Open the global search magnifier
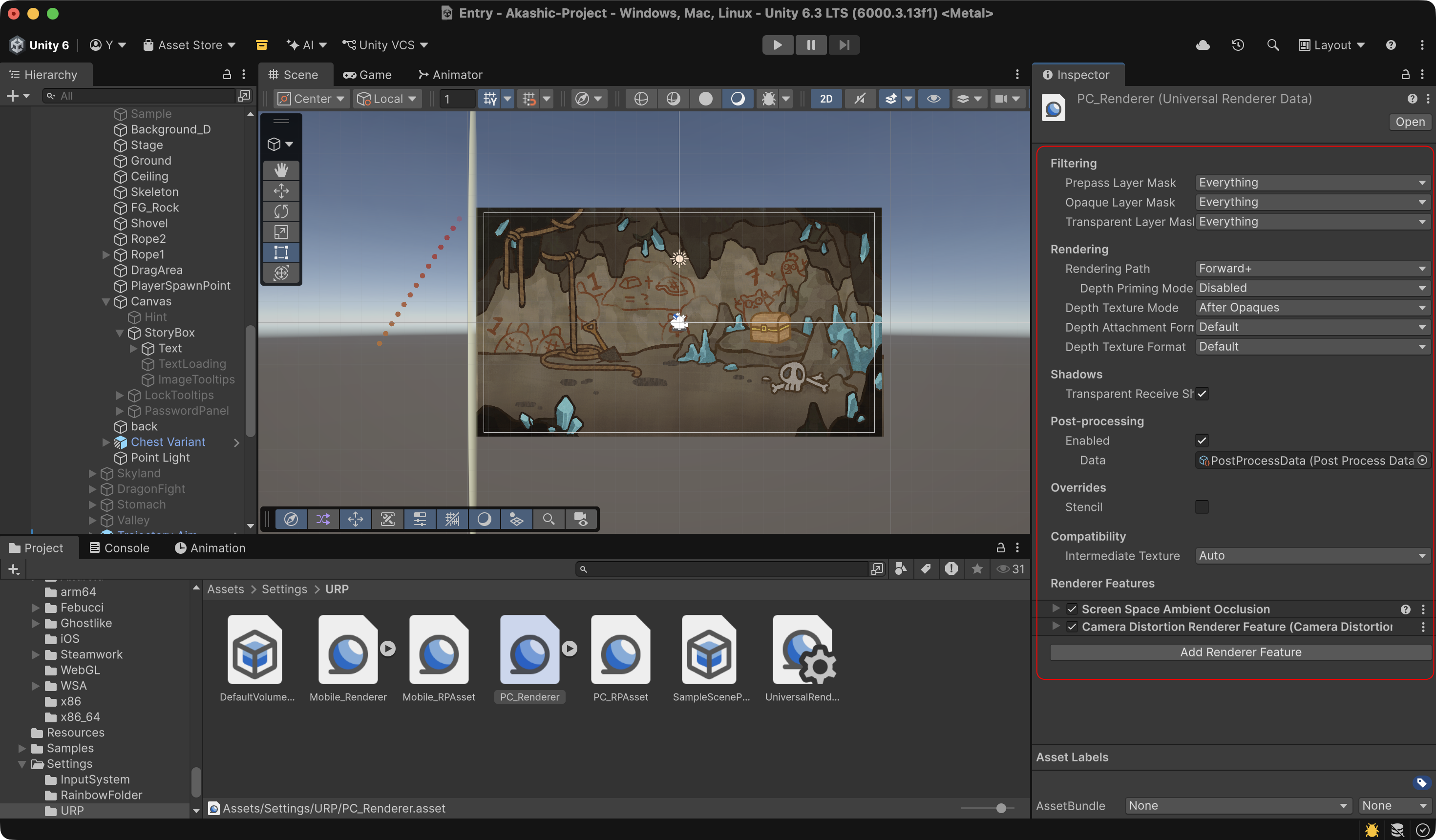The width and height of the screenshot is (1436, 840). 1272,45
